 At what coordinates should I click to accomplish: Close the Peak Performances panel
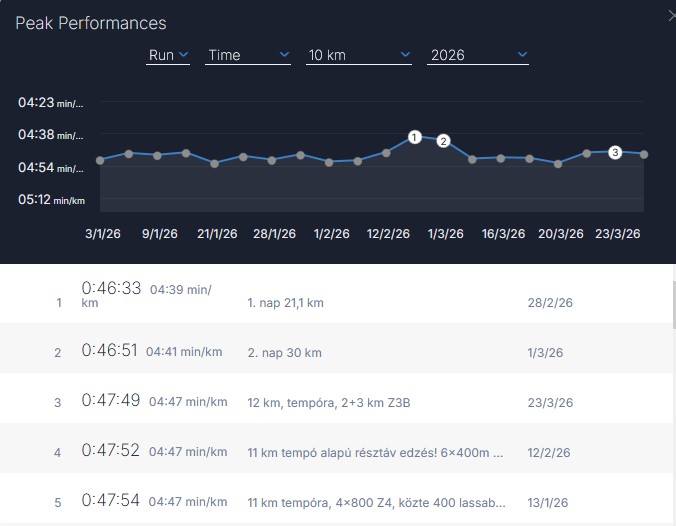671,15
